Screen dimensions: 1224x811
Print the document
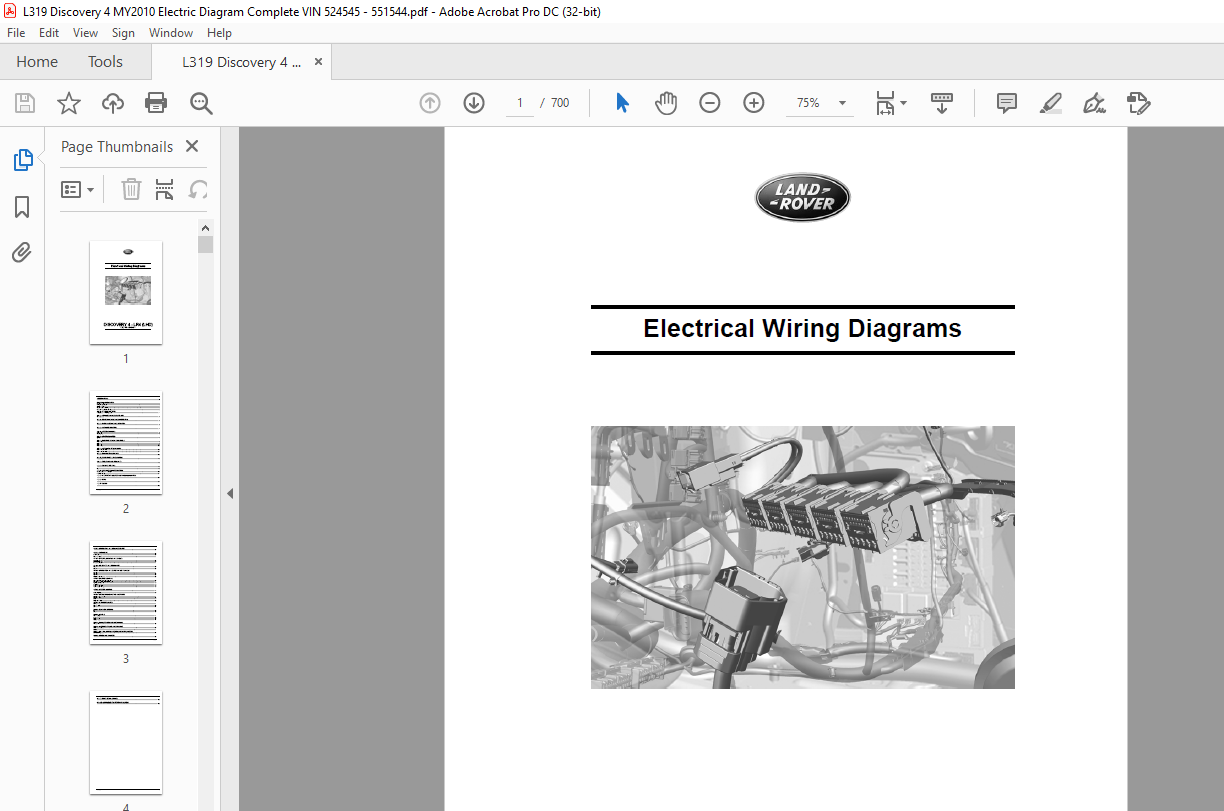click(156, 103)
